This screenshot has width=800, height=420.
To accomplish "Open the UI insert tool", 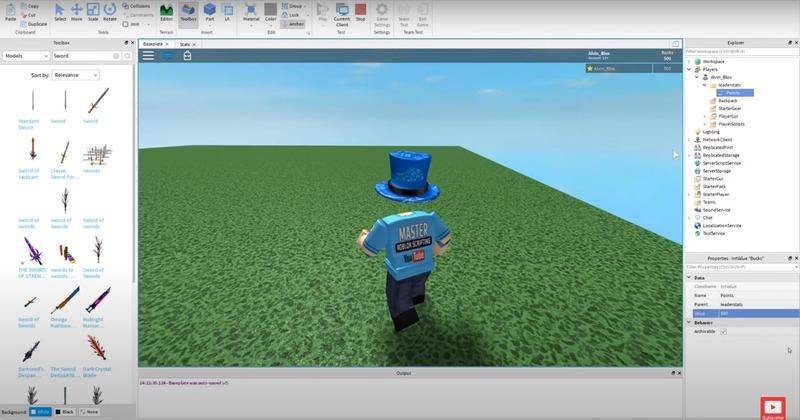I will tap(228, 12).
